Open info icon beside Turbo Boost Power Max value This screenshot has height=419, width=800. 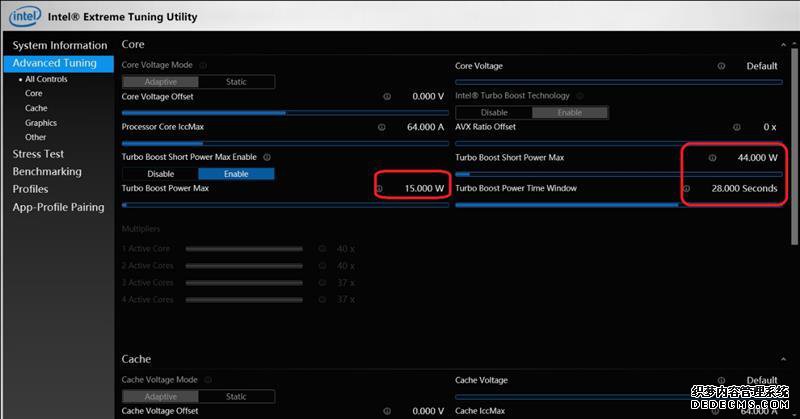[379, 189]
